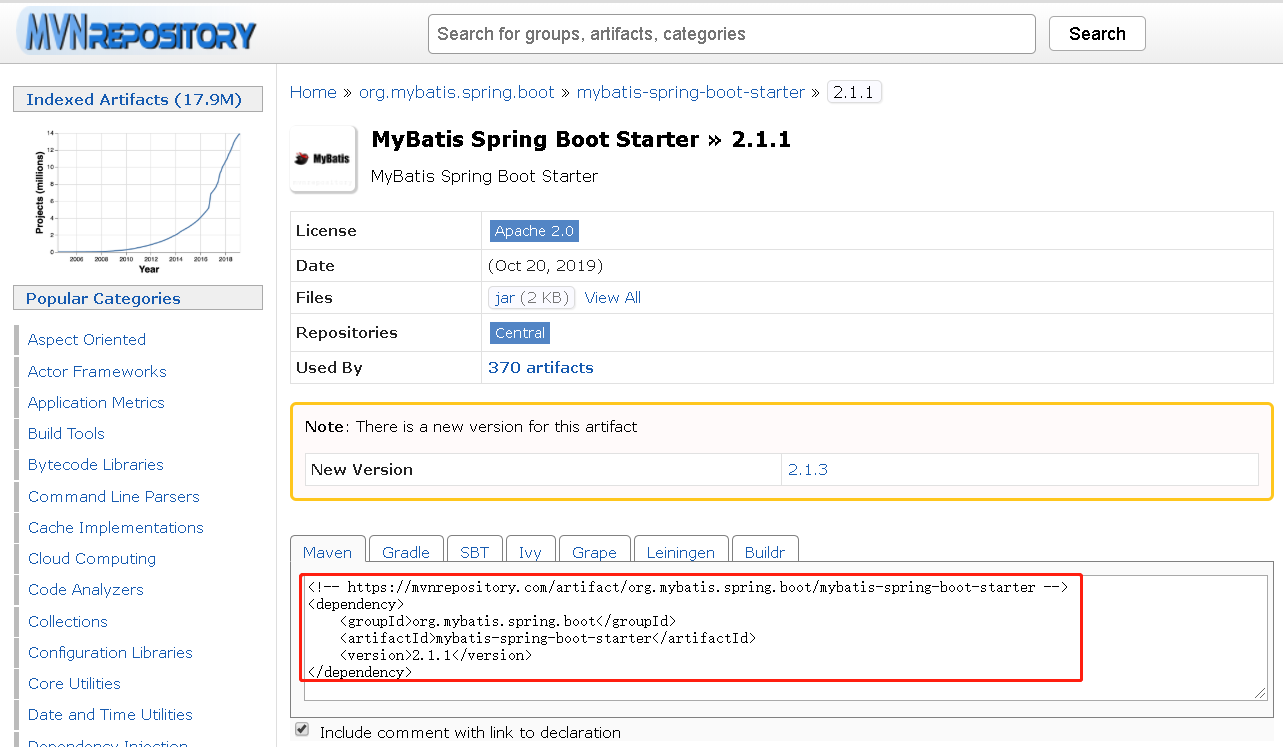Open the mybatis-spring-boot-starter breadcrumb link
Image resolution: width=1283 pixels, height=747 pixels.
[691, 92]
